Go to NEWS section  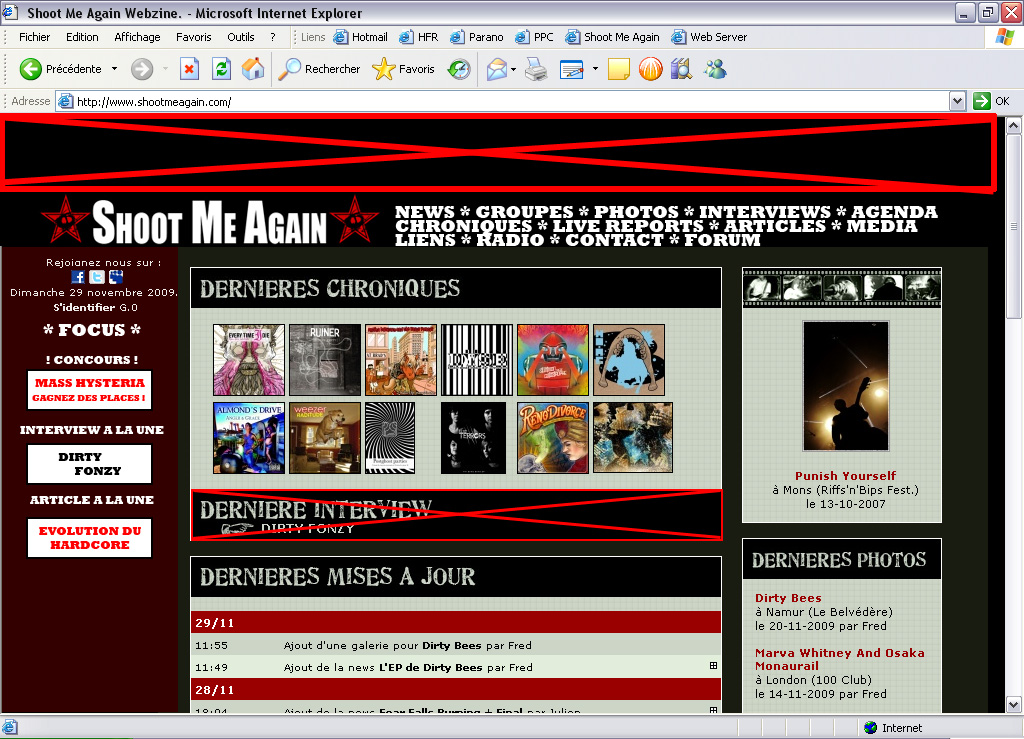point(424,212)
